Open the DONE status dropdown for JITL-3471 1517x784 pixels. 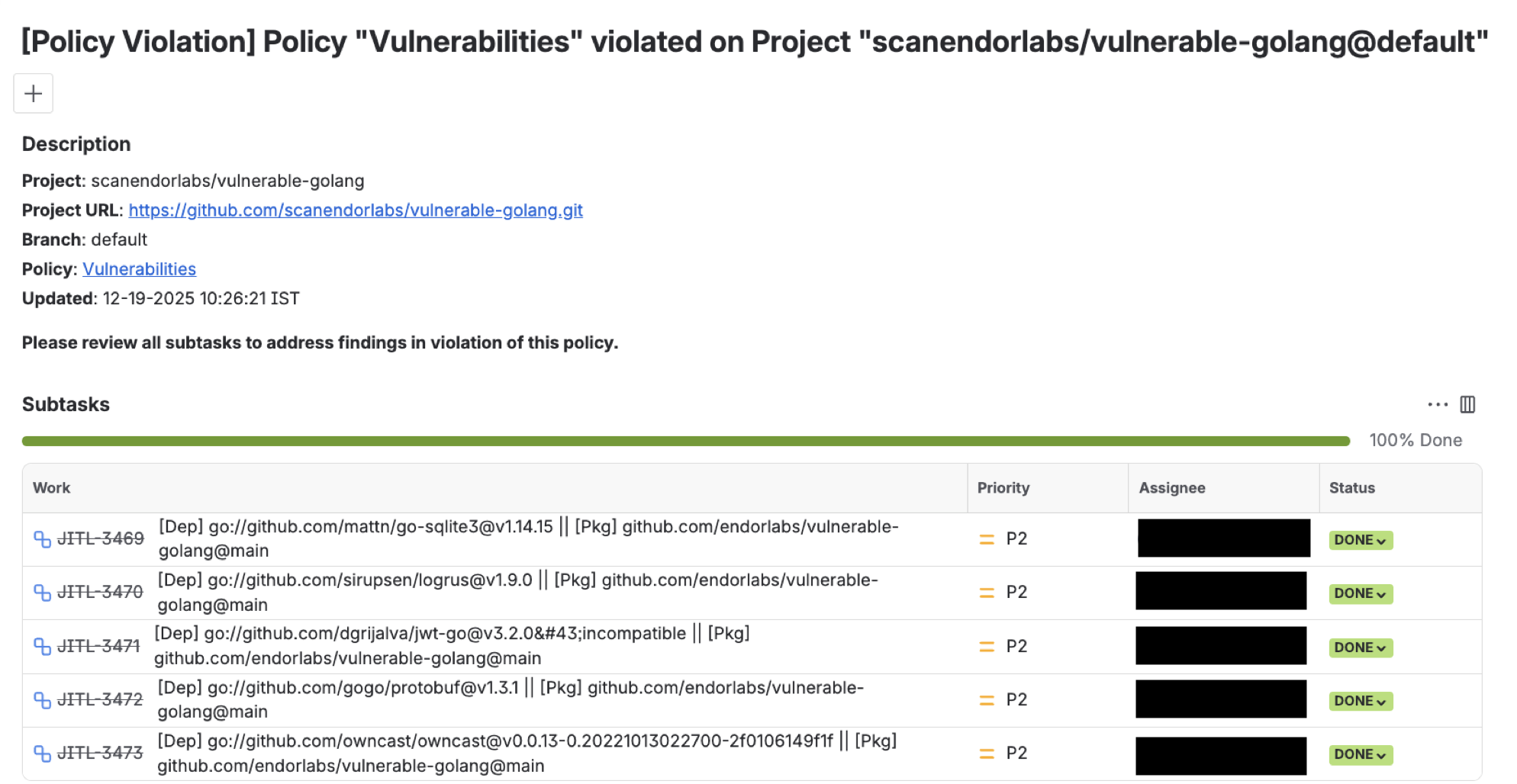click(x=1360, y=647)
